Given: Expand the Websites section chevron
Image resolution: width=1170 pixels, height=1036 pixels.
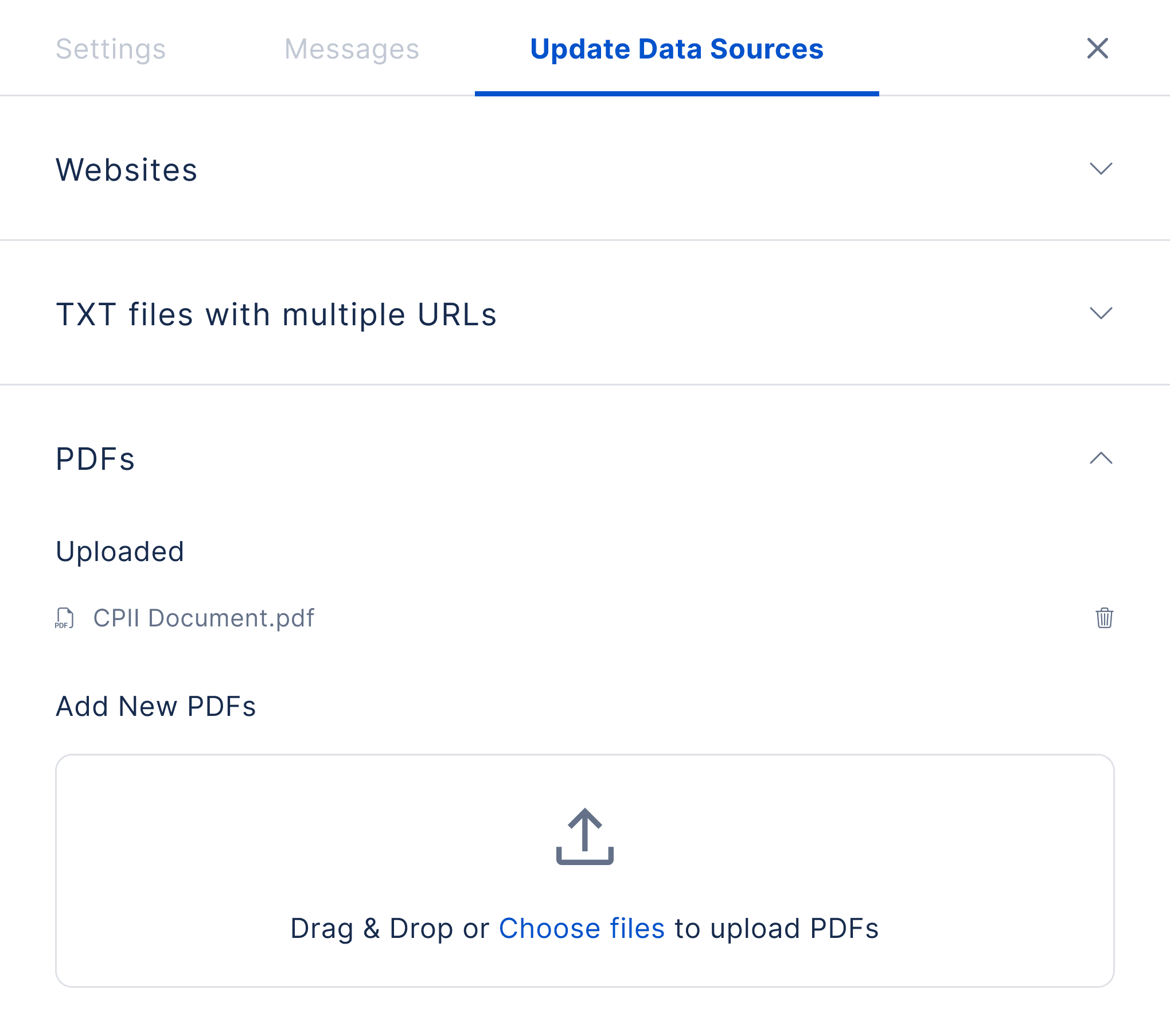Looking at the screenshot, I should [1101, 169].
